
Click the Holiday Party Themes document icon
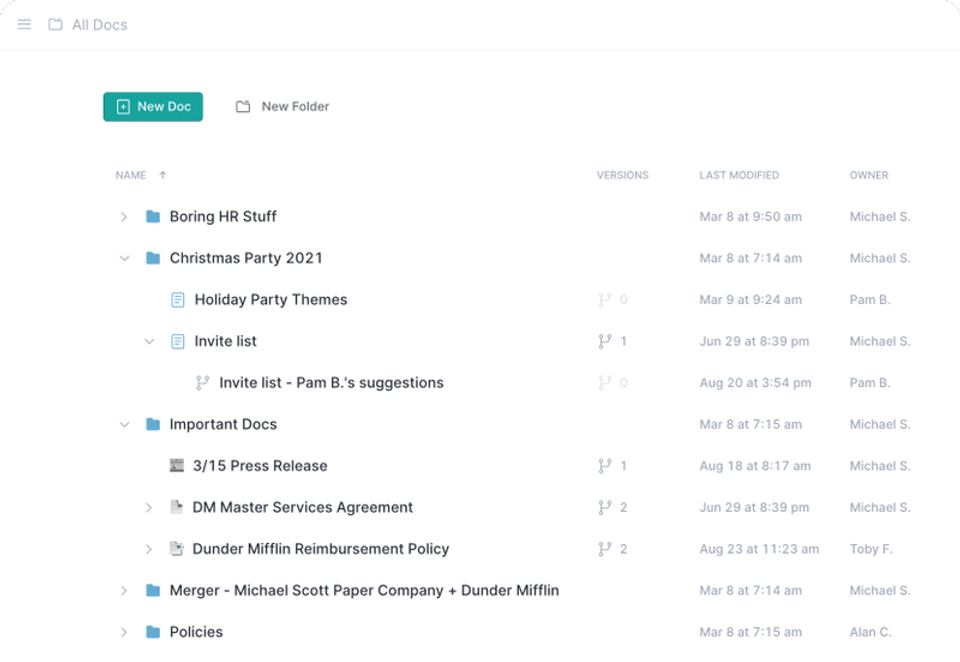coord(178,299)
